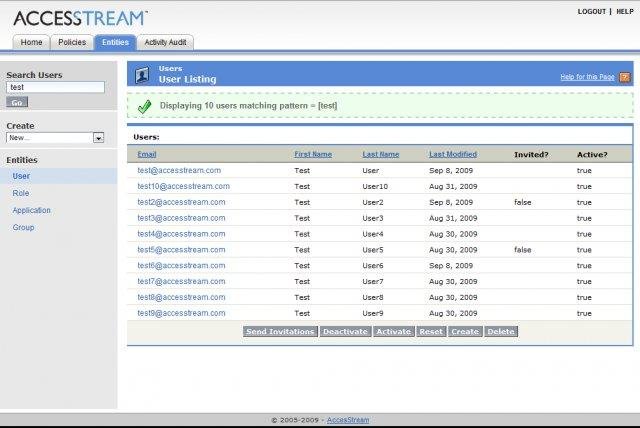Select Application in the Entities sidebar
Screen dimensions: 640x428
click(x=31, y=210)
